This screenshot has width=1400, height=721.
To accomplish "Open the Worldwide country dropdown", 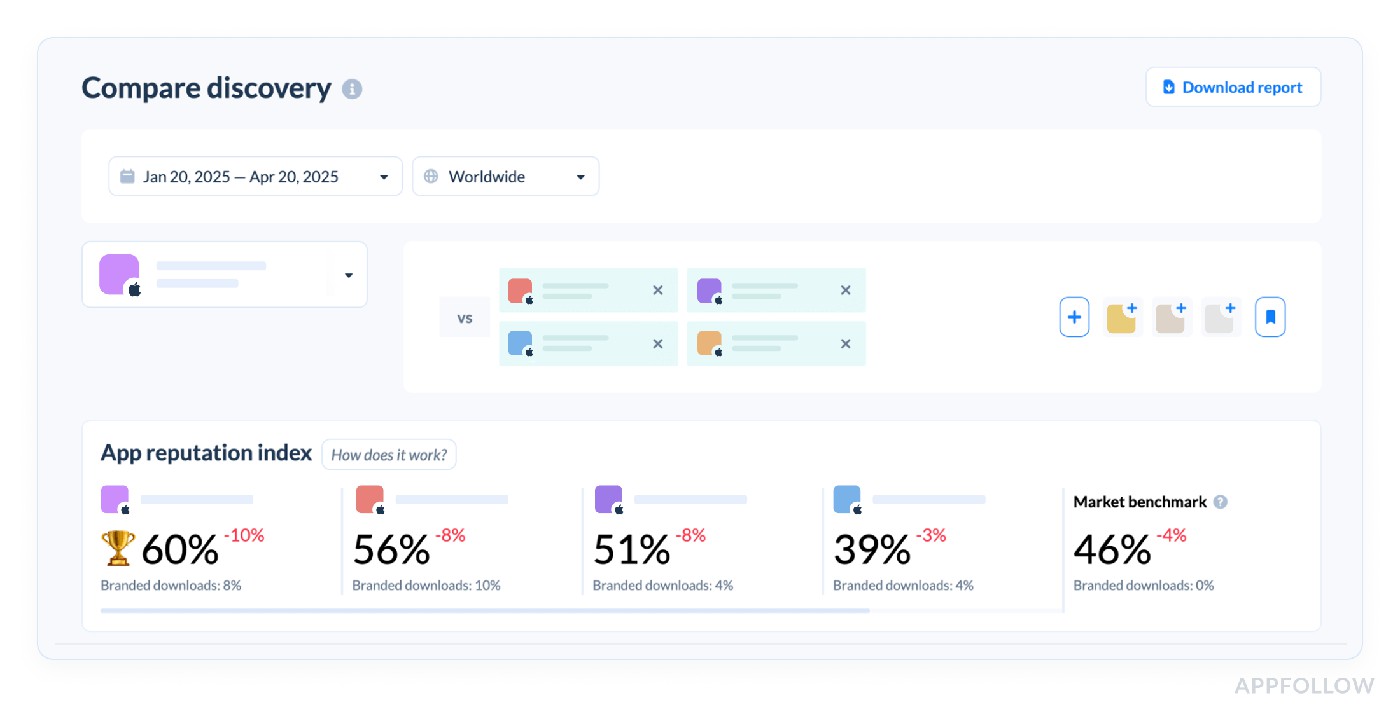I will tap(506, 176).
